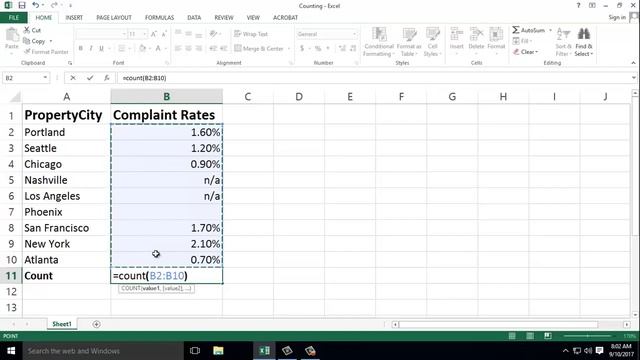
Task: Copy the selection
Action: tap(34, 41)
